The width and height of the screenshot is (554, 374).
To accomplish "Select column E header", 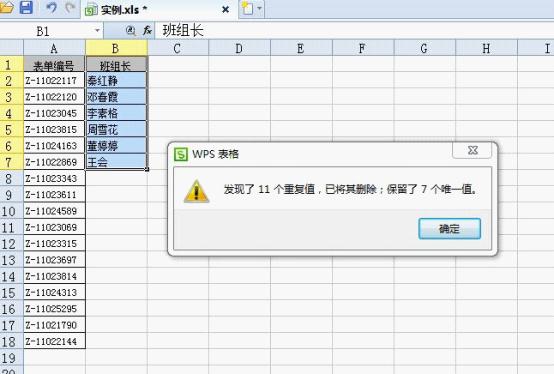I will pyautogui.click(x=301, y=48).
